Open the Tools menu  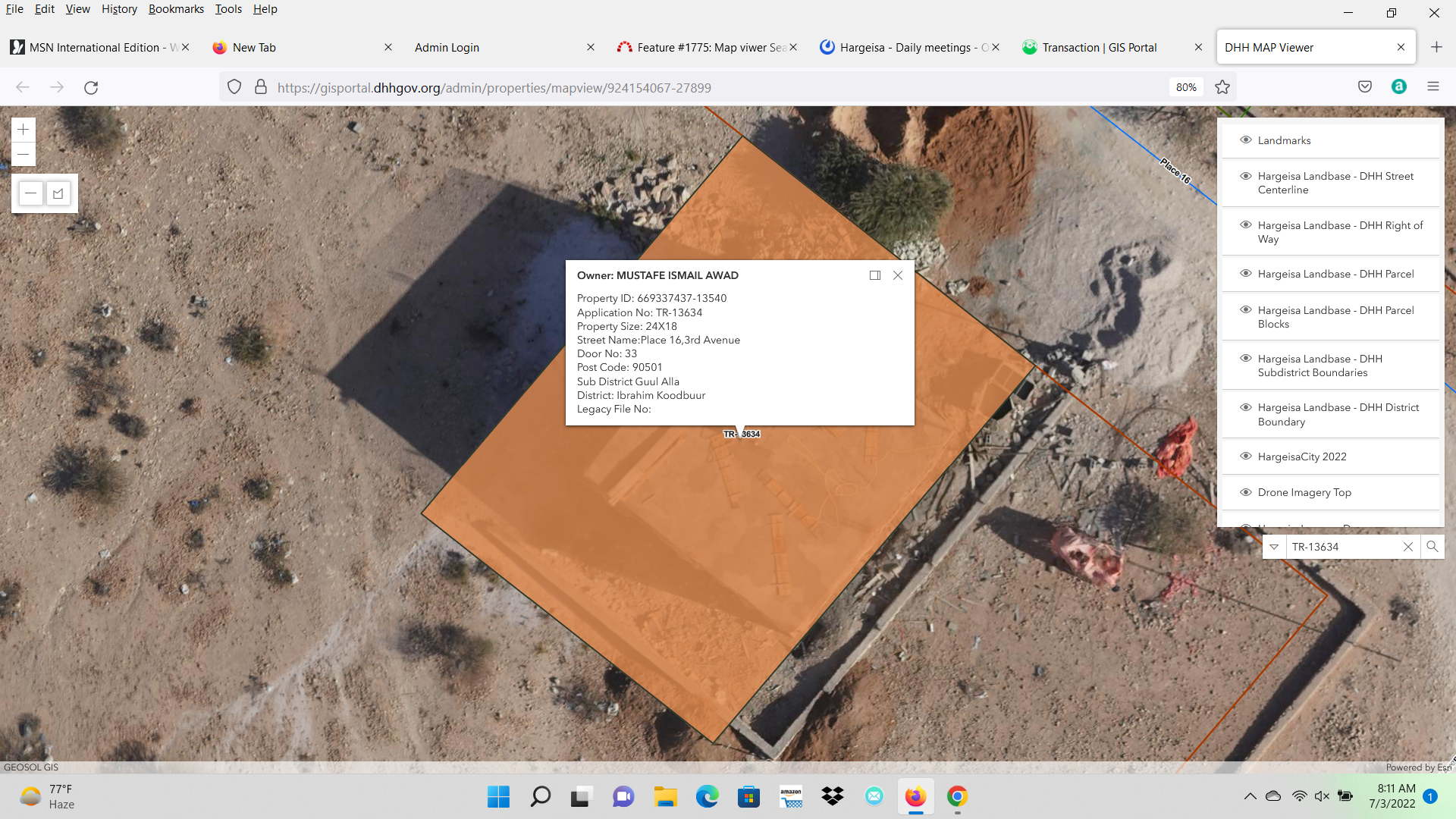click(228, 9)
